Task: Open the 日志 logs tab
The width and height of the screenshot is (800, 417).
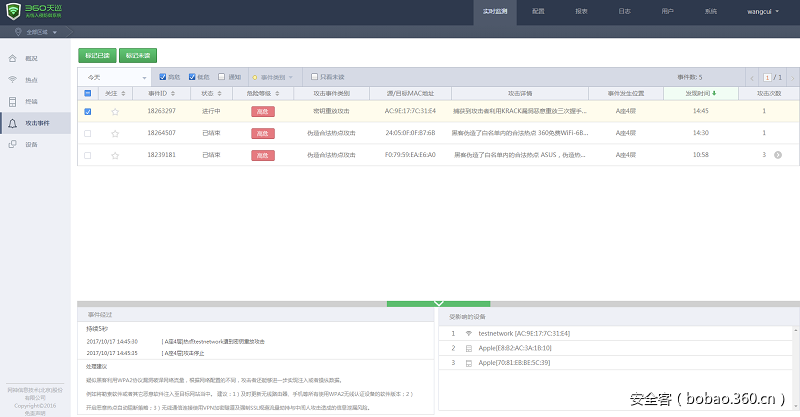Action: coord(624,11)
